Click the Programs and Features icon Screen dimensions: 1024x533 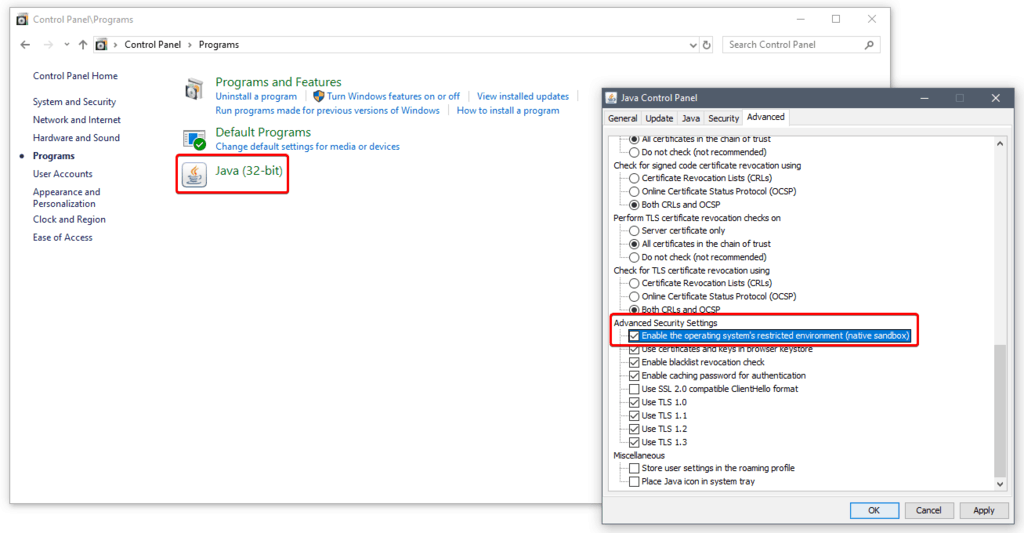click(x=194, y=89)
